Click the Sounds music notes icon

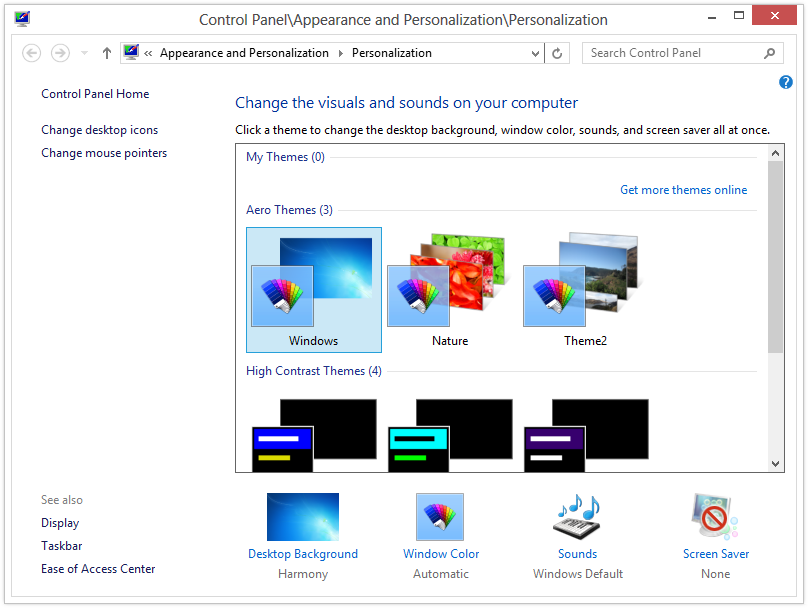578,517
